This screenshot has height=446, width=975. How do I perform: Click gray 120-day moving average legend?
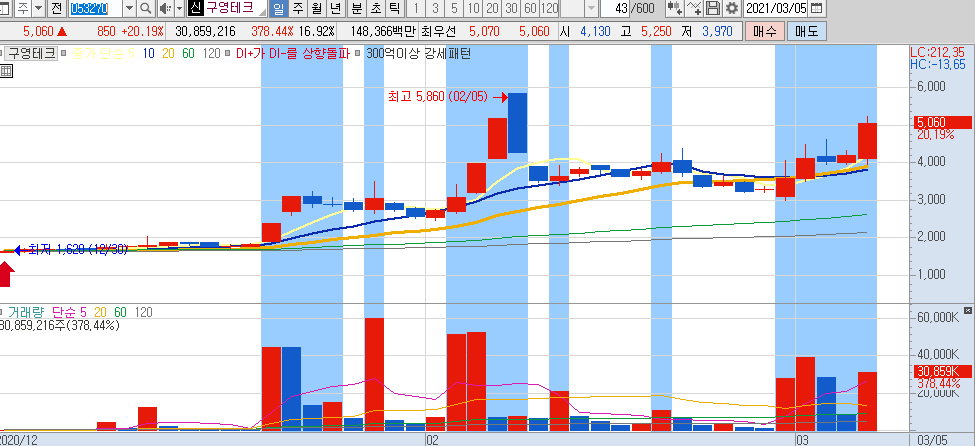click(212, 54)
